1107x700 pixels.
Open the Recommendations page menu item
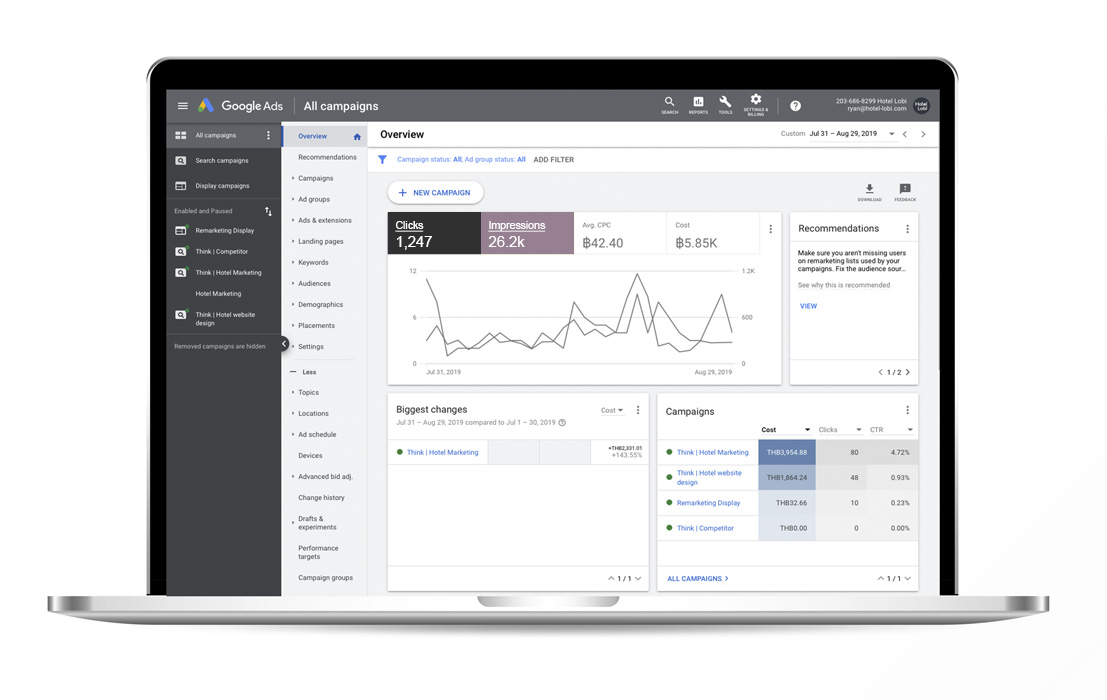327,157
